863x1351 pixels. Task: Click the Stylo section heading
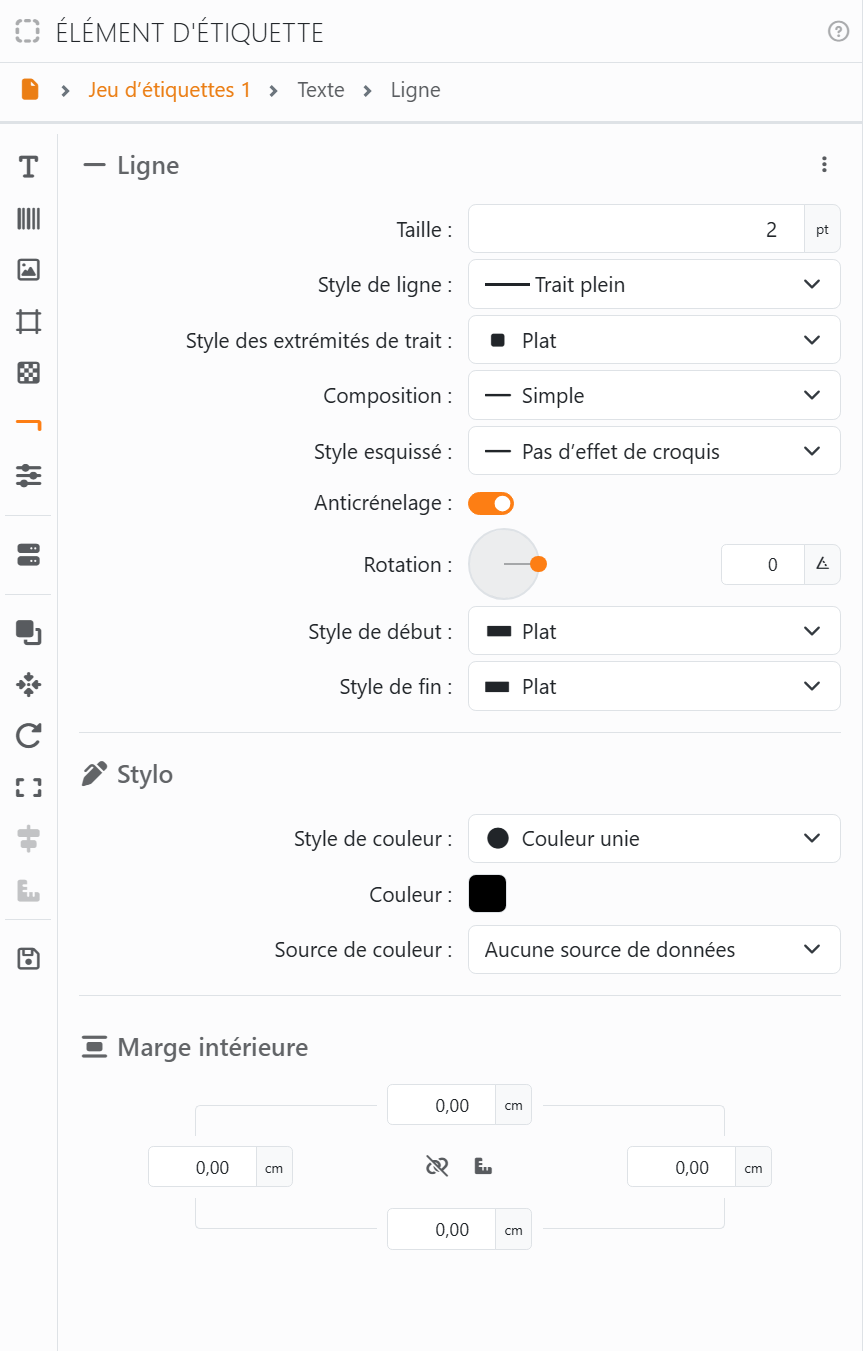[145, 775]
